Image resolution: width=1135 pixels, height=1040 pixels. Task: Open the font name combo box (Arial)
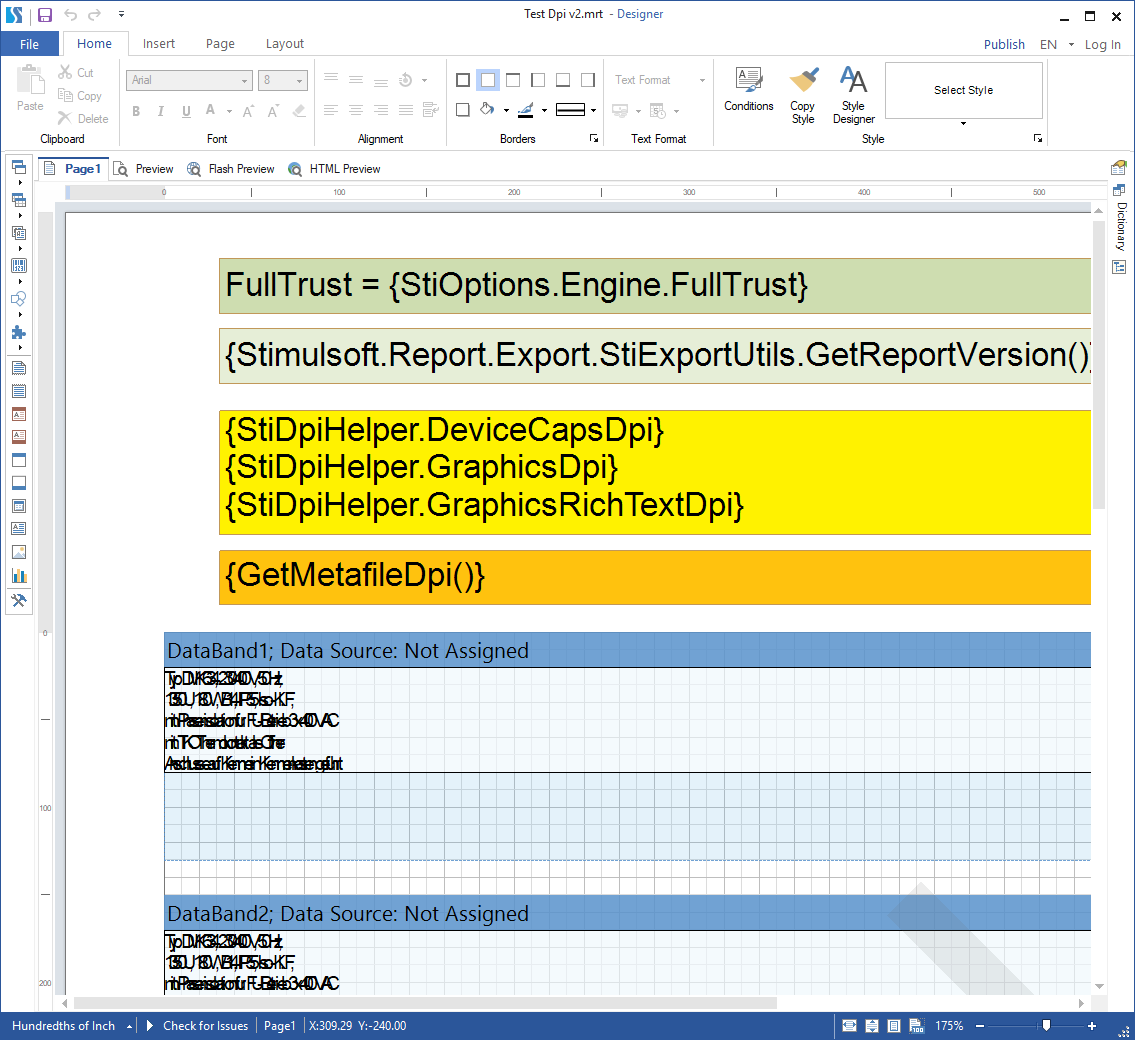[x=190, y=80]
